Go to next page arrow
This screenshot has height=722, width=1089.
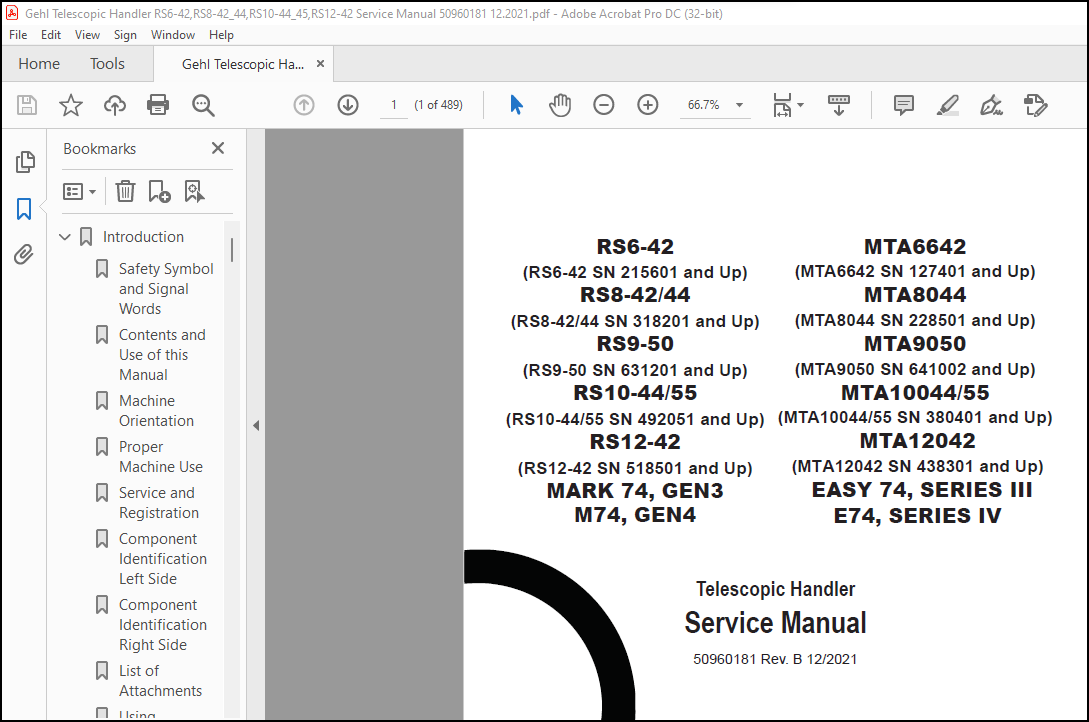(348, 105)
